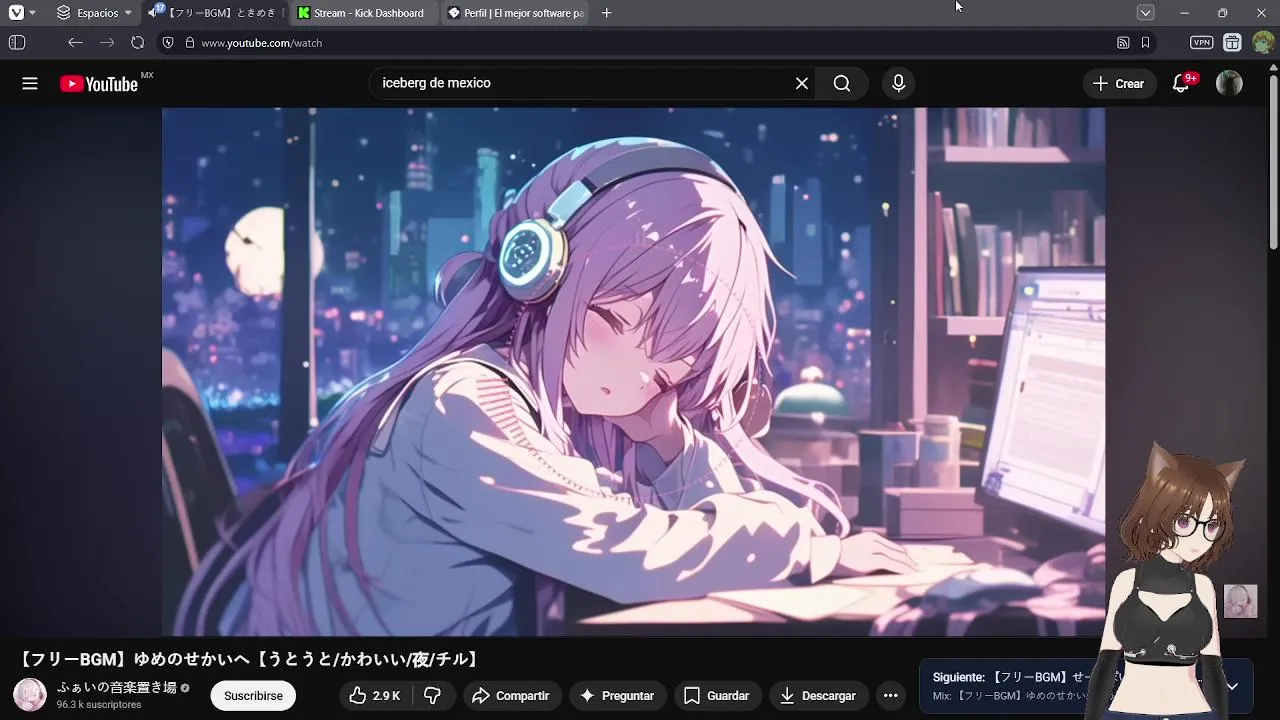Open the extensions icon in browser toolbar
Viewport: 1280px width, 720px height.
1232,43
